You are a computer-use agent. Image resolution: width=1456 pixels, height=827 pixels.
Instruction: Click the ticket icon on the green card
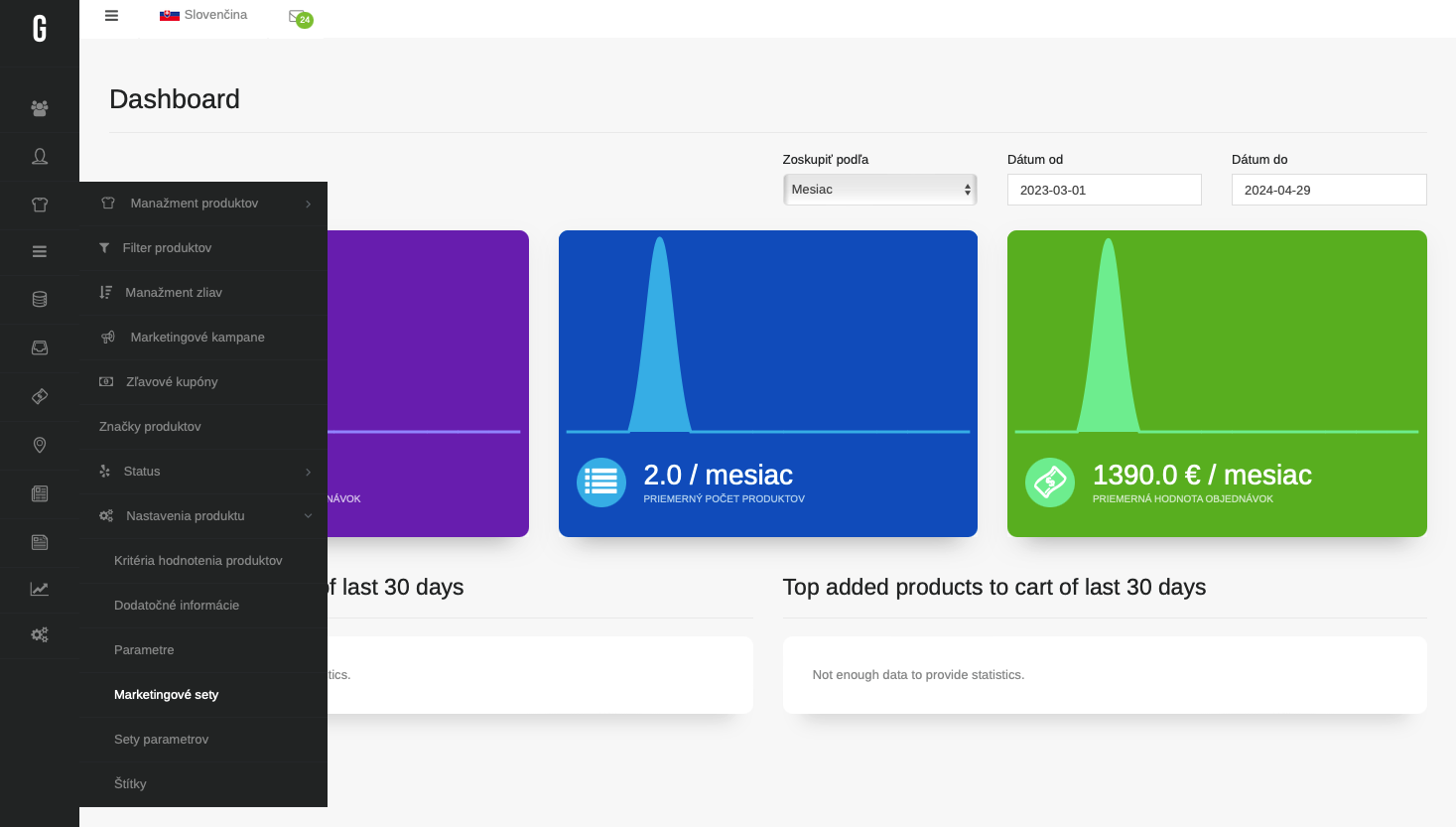coord(1050,482)
